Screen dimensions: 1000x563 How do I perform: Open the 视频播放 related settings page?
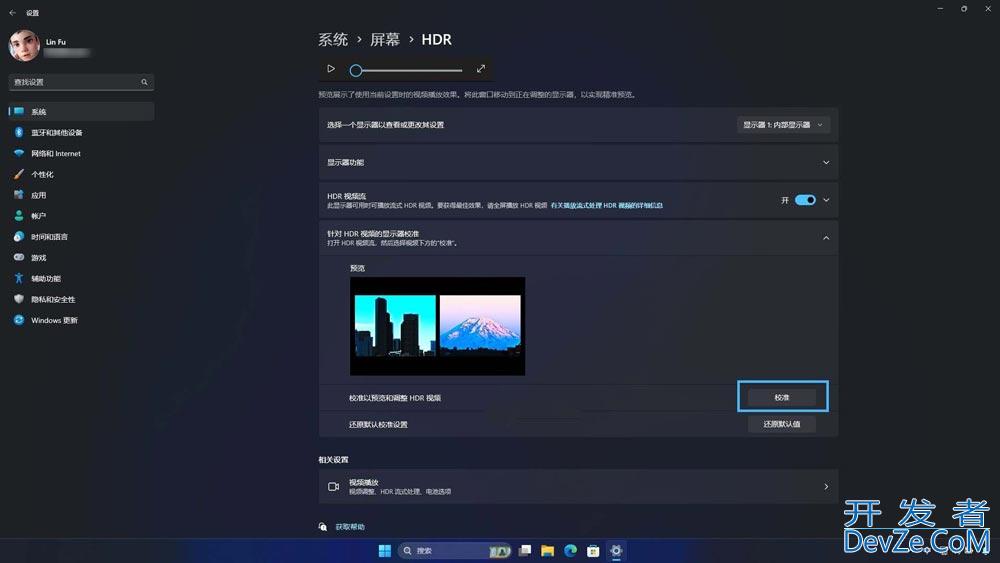pyautogui.click(x=578, y=486)
